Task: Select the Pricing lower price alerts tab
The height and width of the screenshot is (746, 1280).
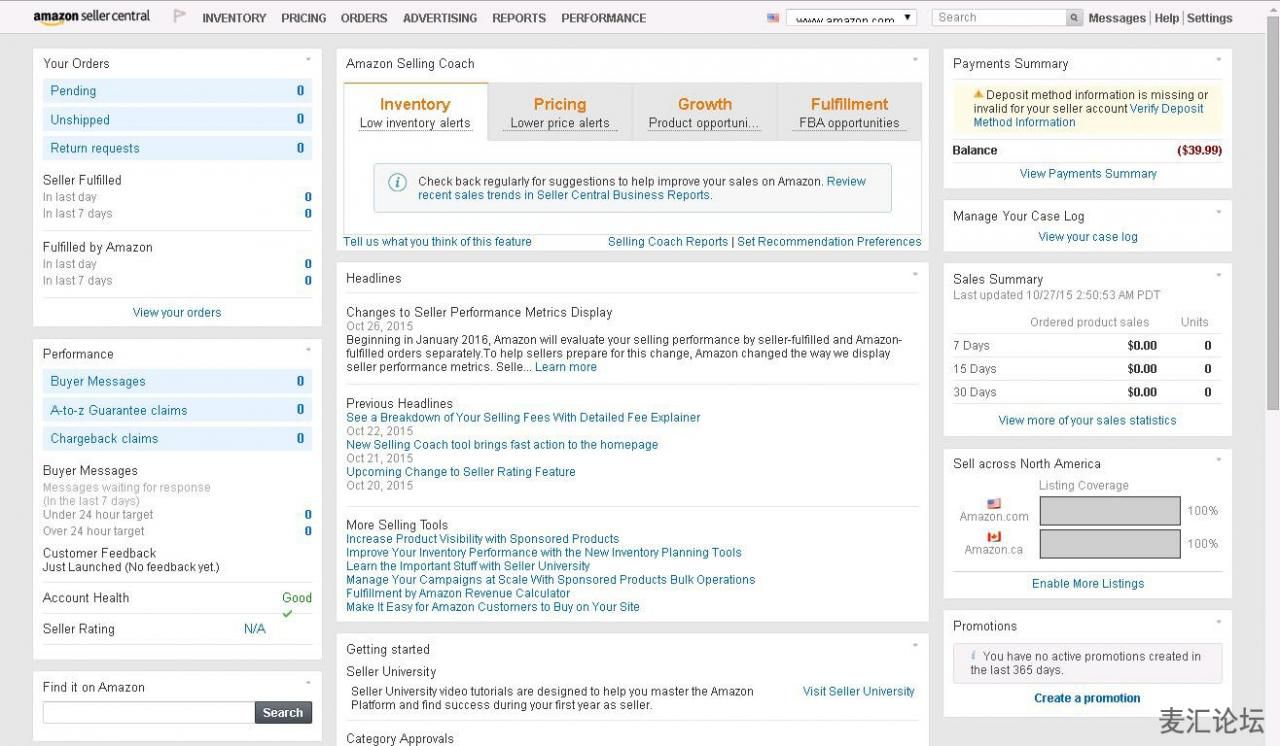Action: [560, 112]
